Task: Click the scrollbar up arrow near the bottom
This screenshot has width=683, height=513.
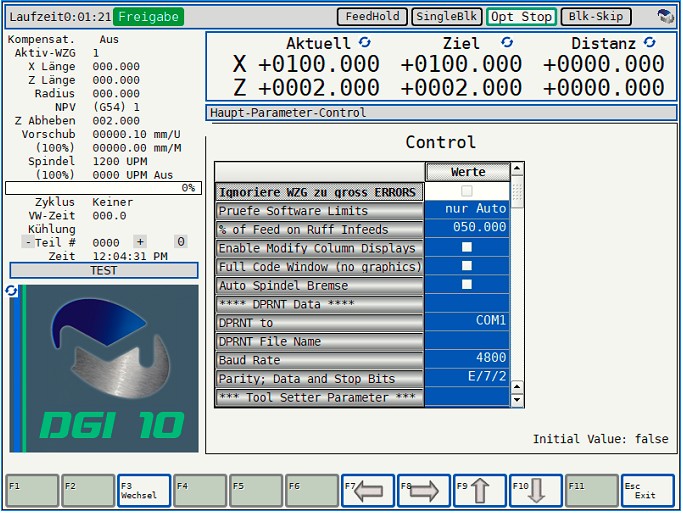Action: point(517,387)
